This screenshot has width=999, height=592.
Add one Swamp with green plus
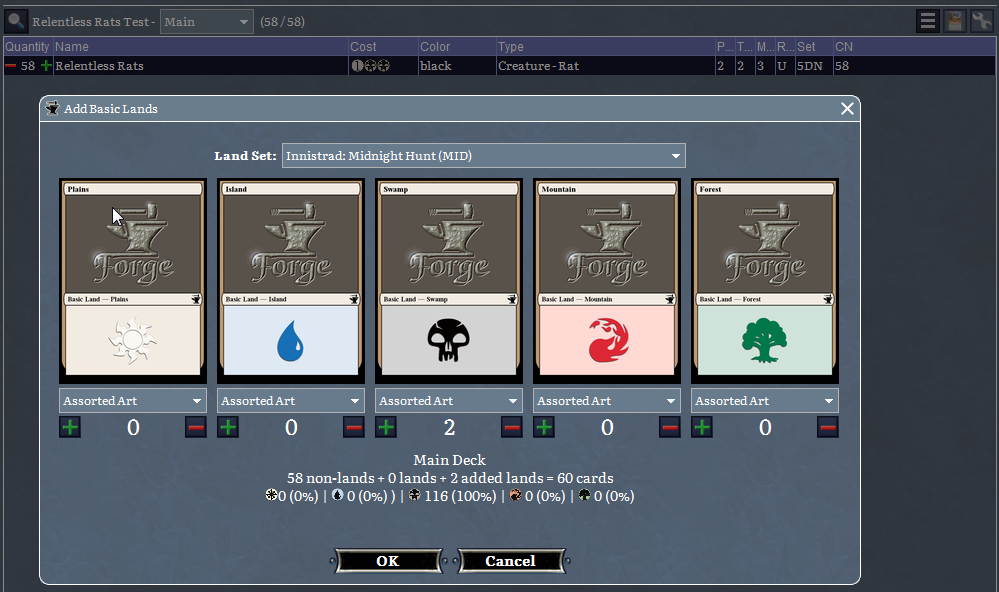(386, 428)
